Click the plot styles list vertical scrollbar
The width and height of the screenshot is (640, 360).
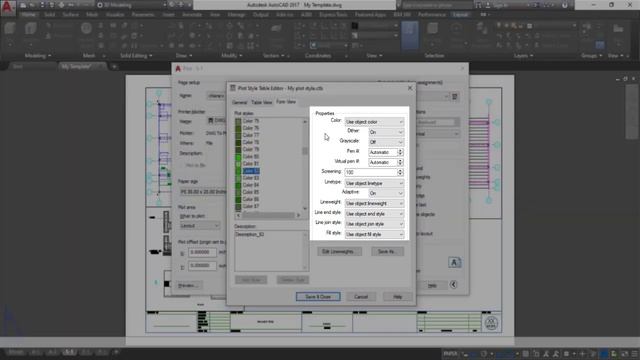[305, 164]
